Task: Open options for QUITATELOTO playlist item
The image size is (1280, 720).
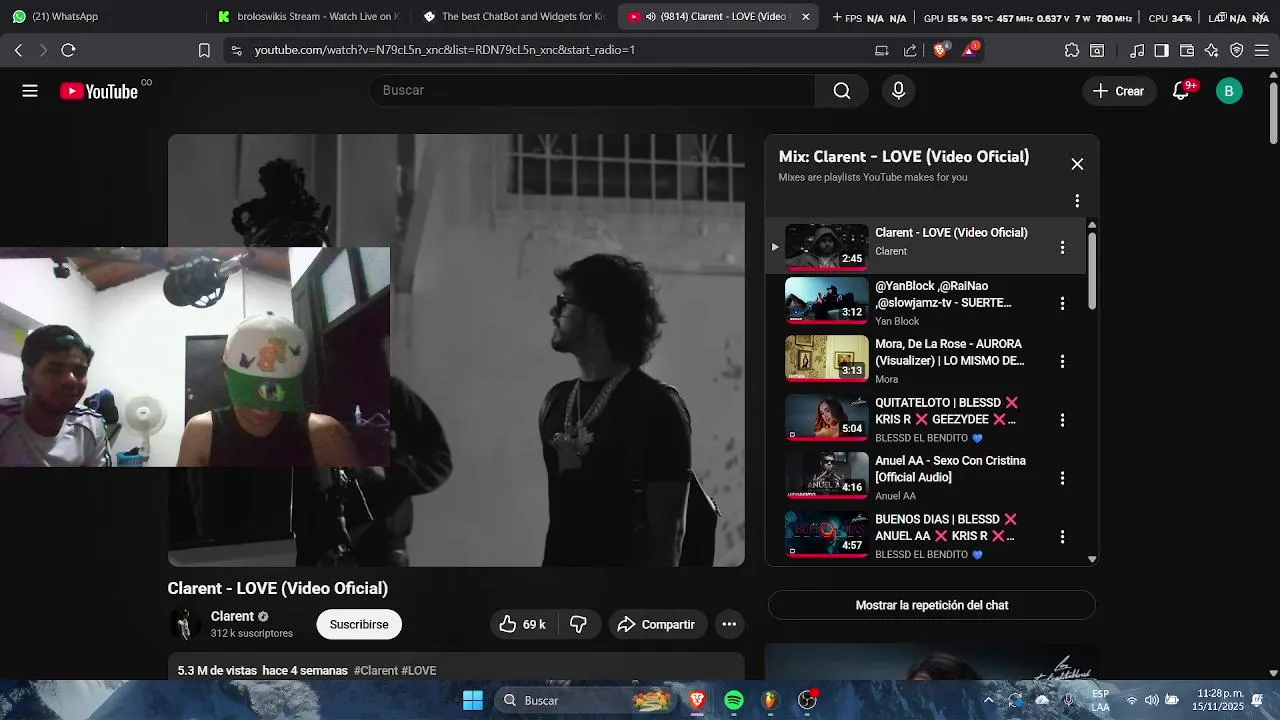Action: point(1062,420)
